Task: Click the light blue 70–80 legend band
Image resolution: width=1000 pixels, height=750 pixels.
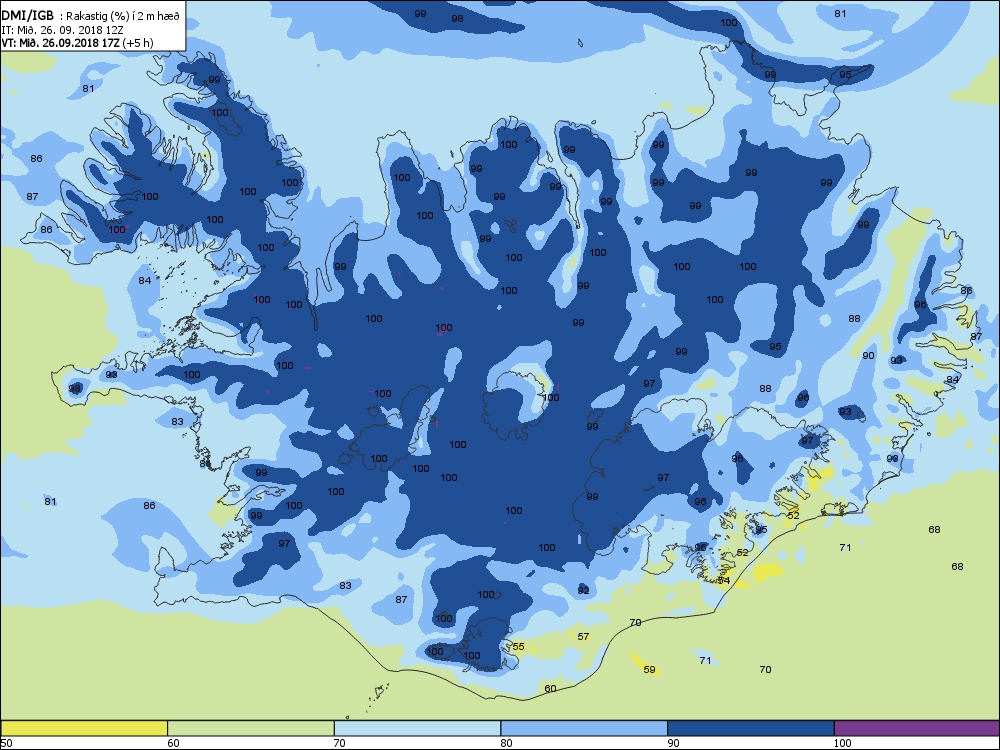Action: click(417, 728)
